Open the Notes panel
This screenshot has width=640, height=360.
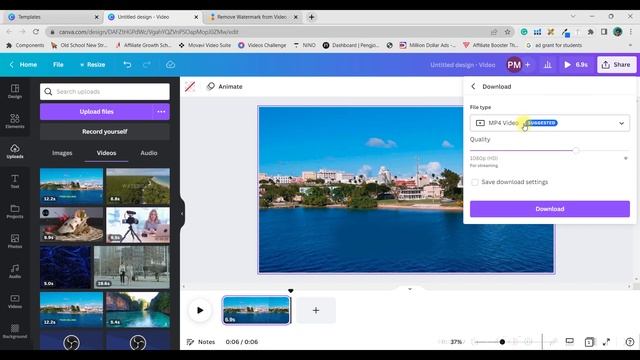coord(200,342)
